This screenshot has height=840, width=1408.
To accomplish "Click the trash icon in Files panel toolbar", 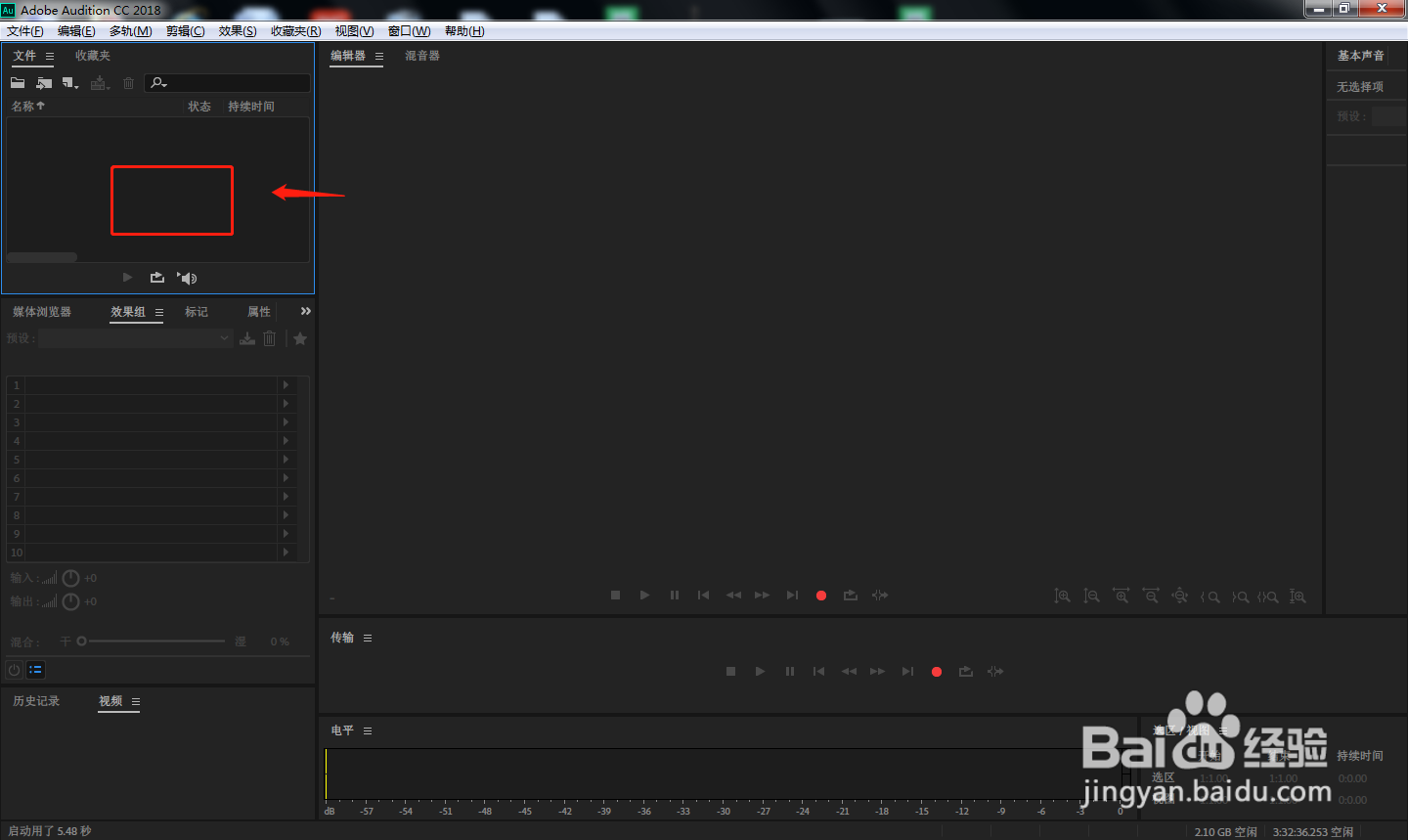I will coord(128,83).
